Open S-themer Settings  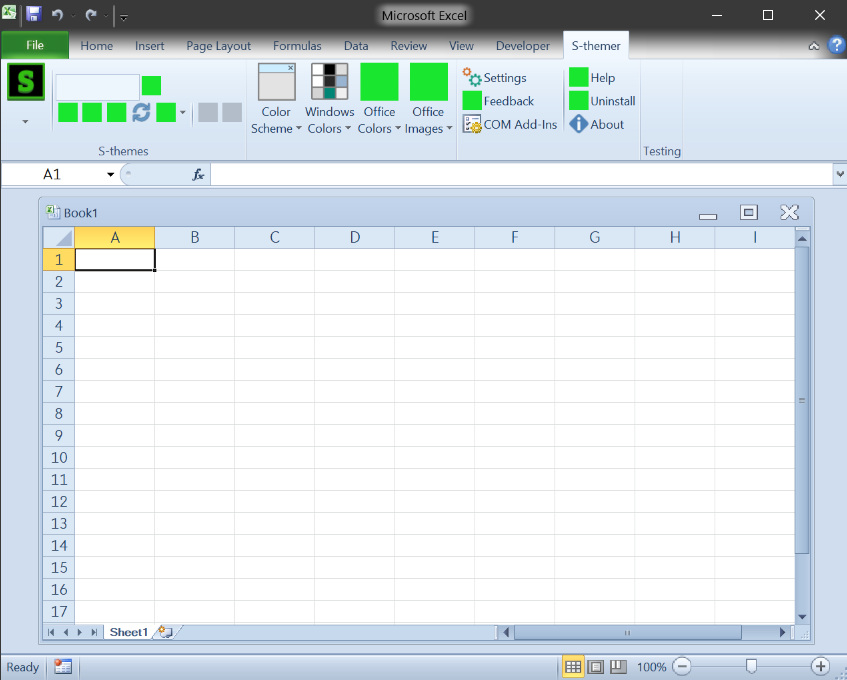[494, 78]
